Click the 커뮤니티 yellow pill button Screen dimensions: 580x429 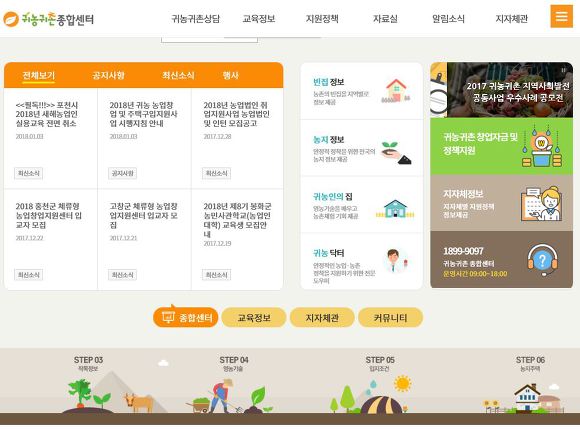[x=390, y=318]
